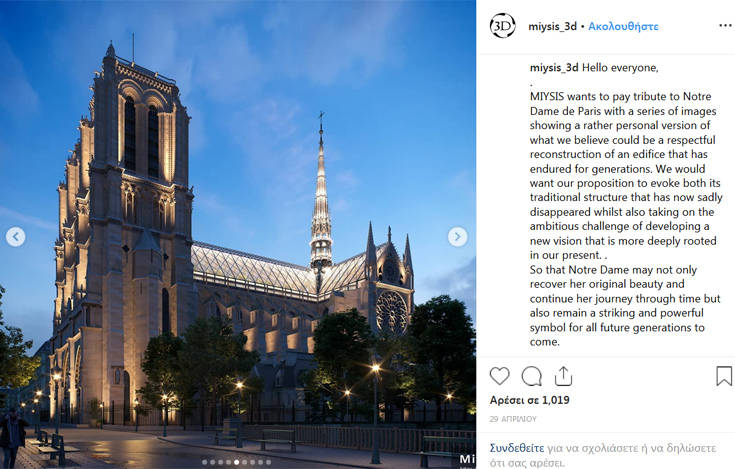Click the cathedral rose window in photo
The width and height of the screenshot is (735, 469).
click(x=391, y=312)
